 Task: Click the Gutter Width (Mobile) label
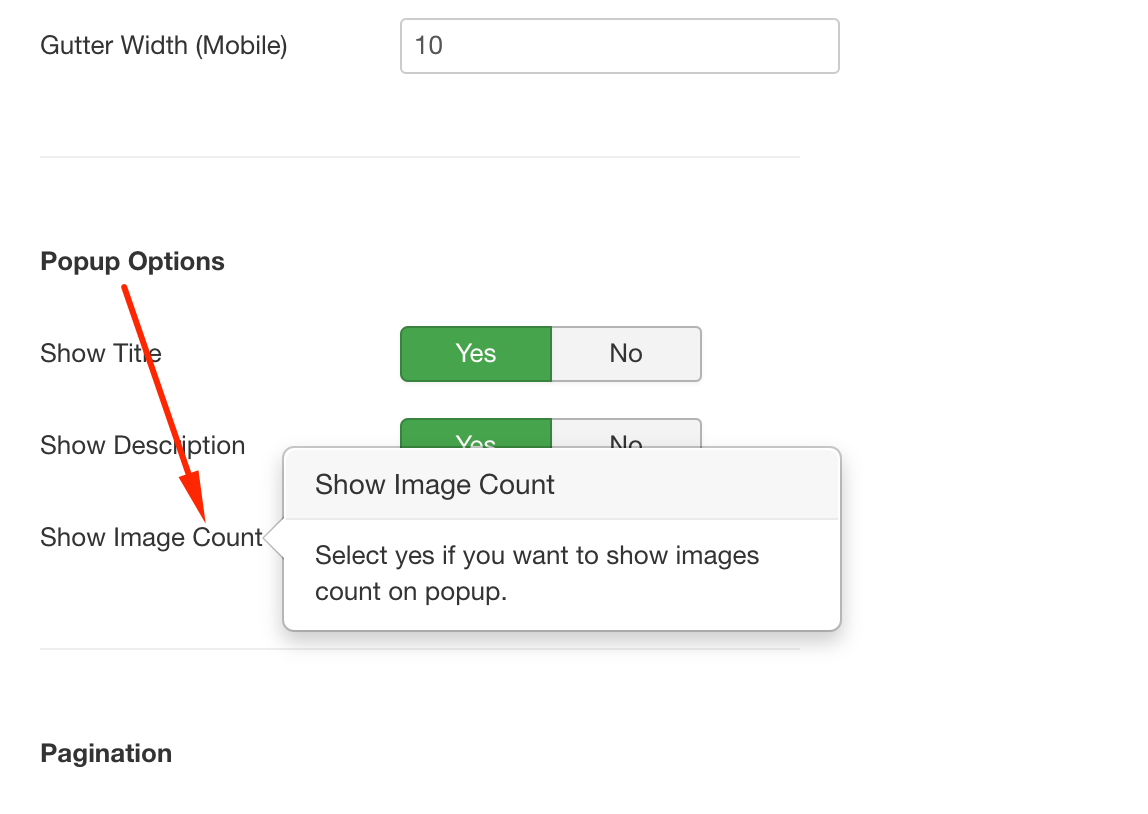[164, 46]
